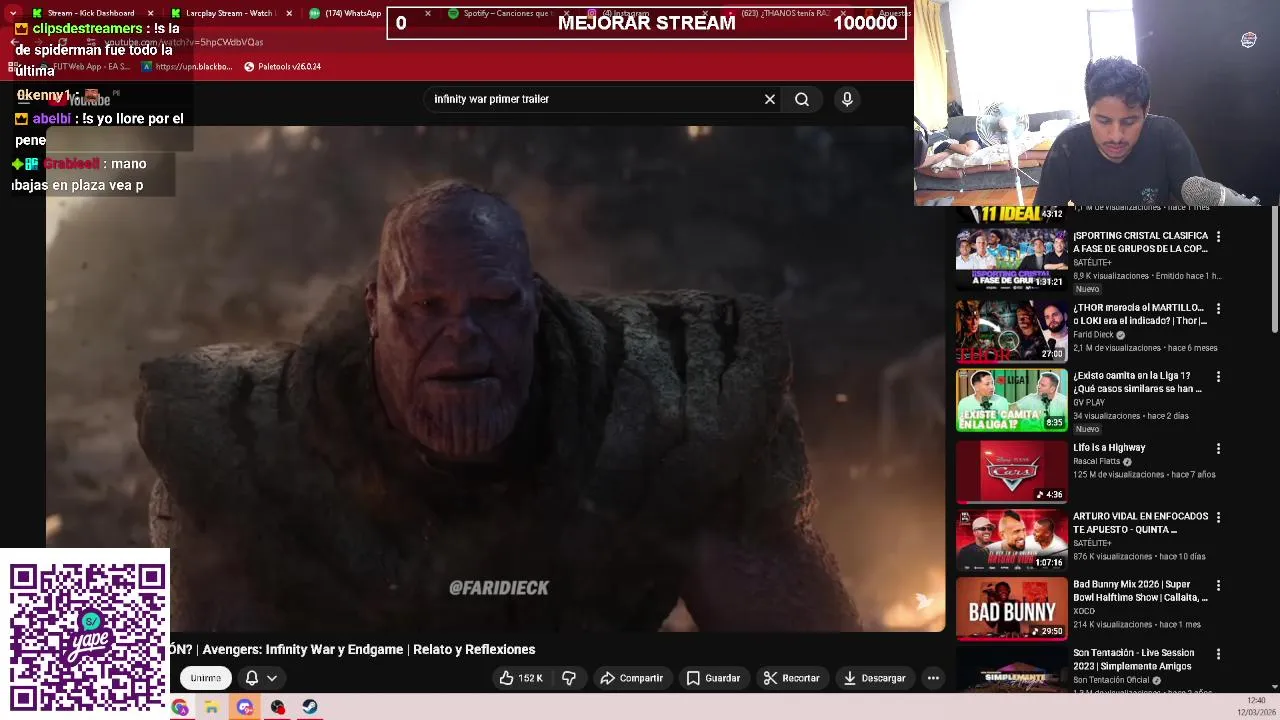
Task: Open the options menu for 'Life Is a Highway'
Action: point(1218,449)
